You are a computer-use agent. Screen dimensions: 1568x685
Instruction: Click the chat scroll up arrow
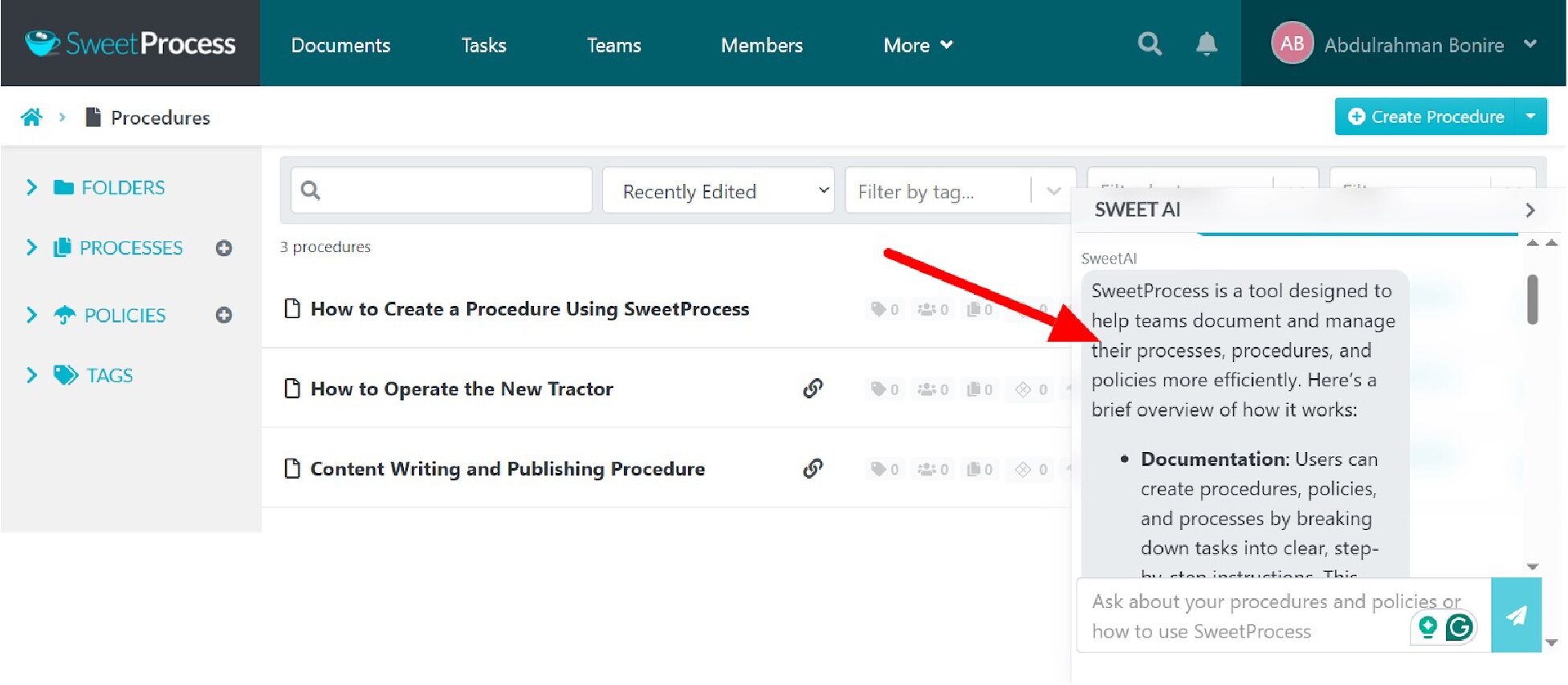pos(1532,243)
